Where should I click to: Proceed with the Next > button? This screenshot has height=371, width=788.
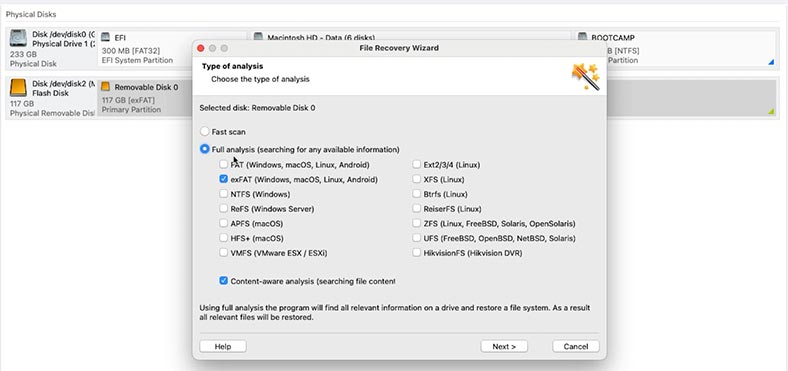[x=504, y=346]
